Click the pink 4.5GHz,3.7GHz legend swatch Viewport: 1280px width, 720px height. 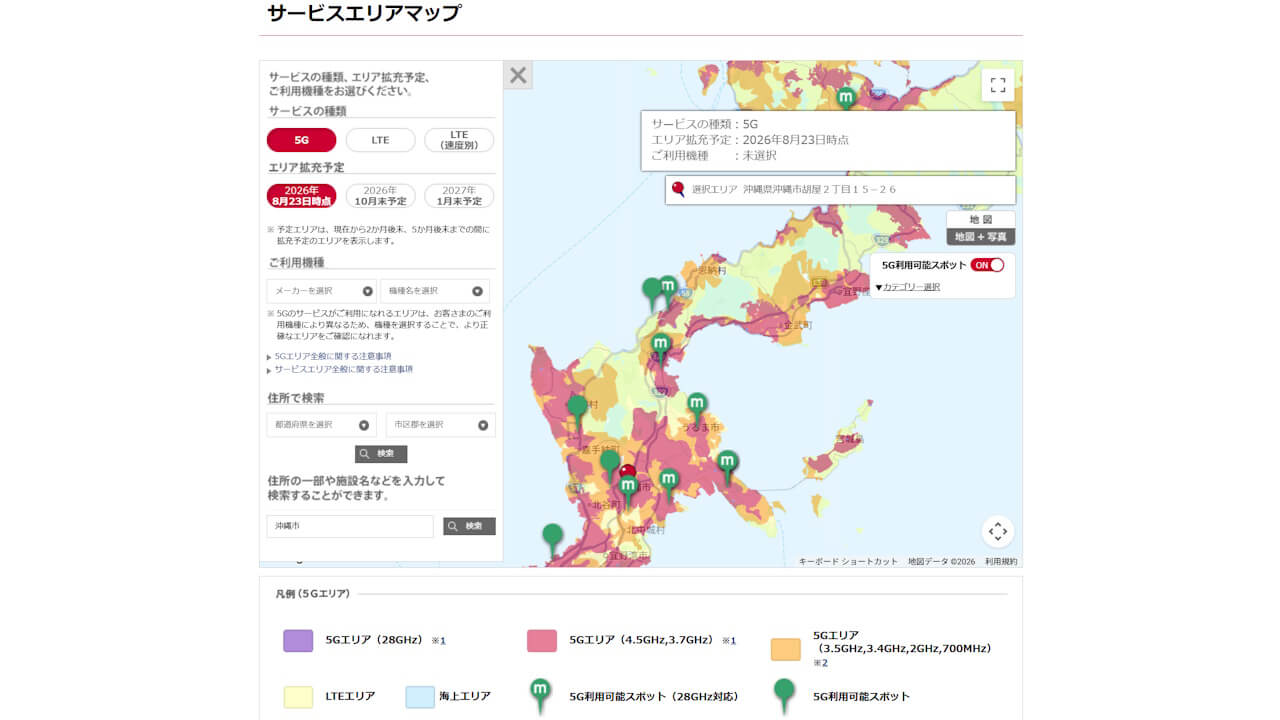[x=542, y=641]
